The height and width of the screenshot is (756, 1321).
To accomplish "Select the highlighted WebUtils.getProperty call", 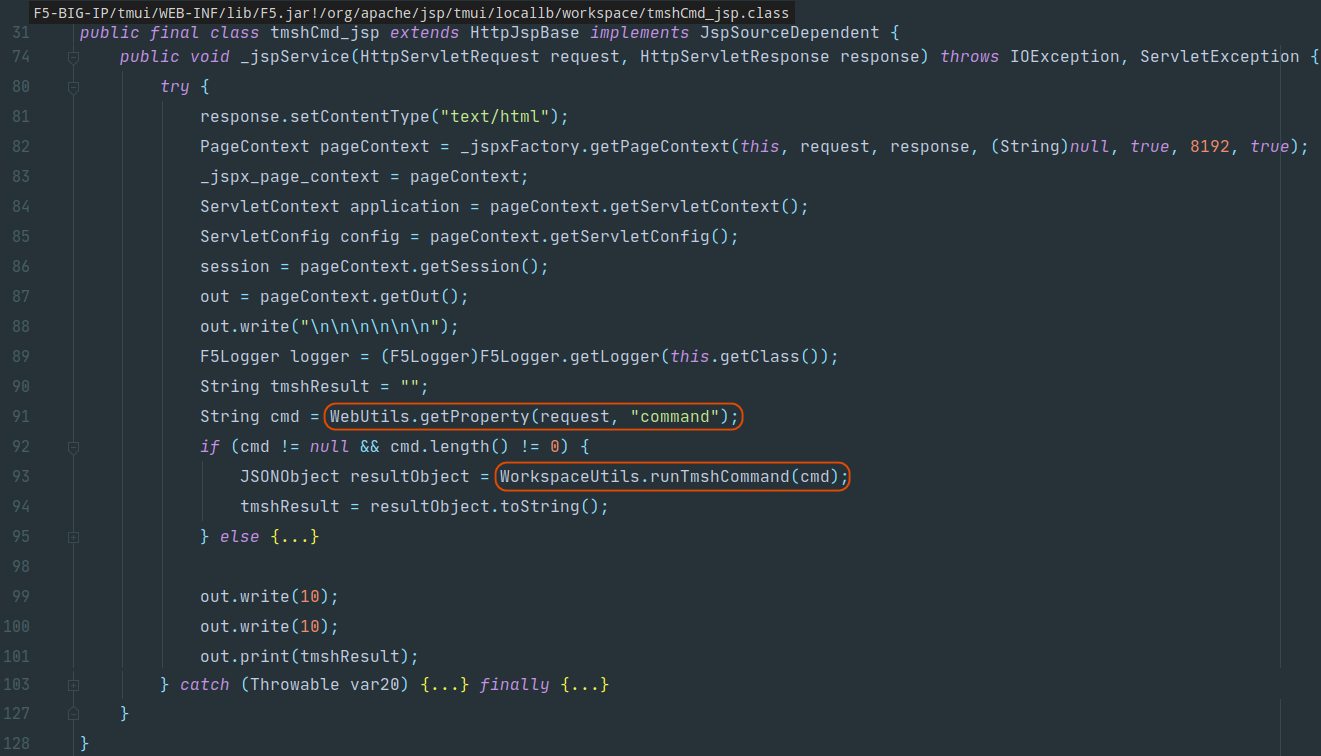I will (533, 416).
